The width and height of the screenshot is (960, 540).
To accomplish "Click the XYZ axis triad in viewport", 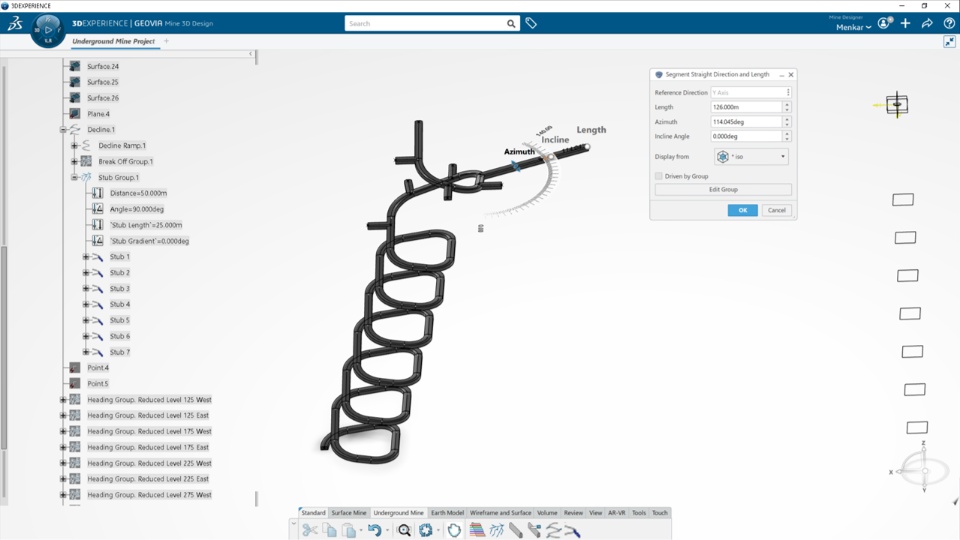I will (922, 469).
